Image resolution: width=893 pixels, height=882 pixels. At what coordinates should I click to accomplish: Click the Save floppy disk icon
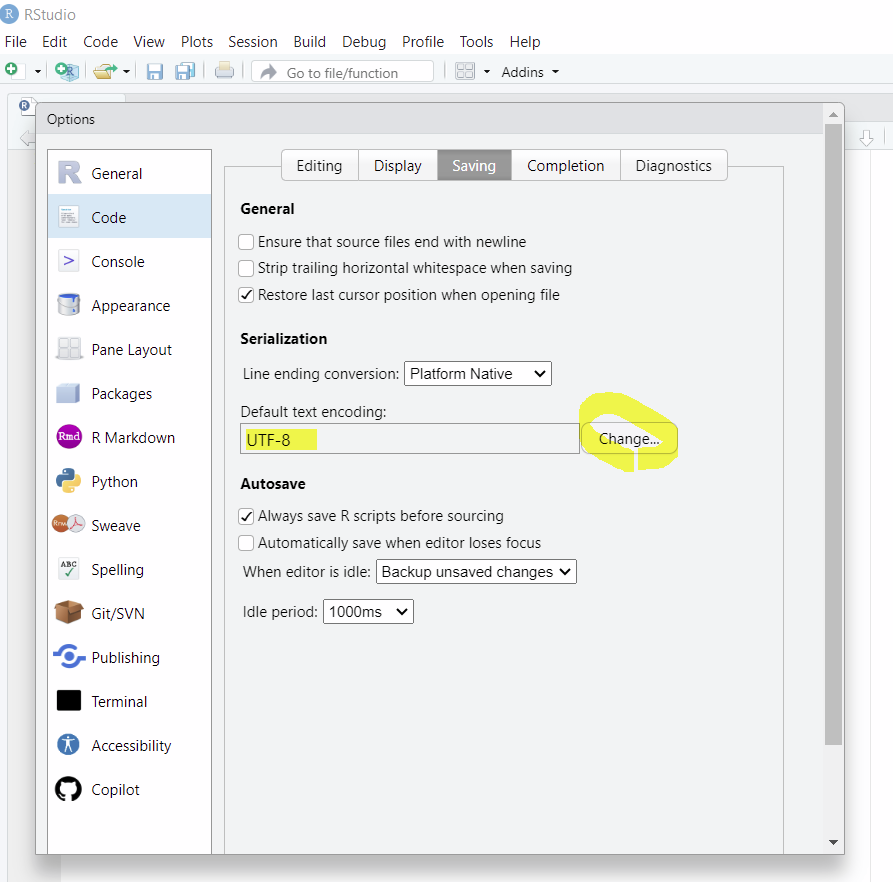[155, 72]
